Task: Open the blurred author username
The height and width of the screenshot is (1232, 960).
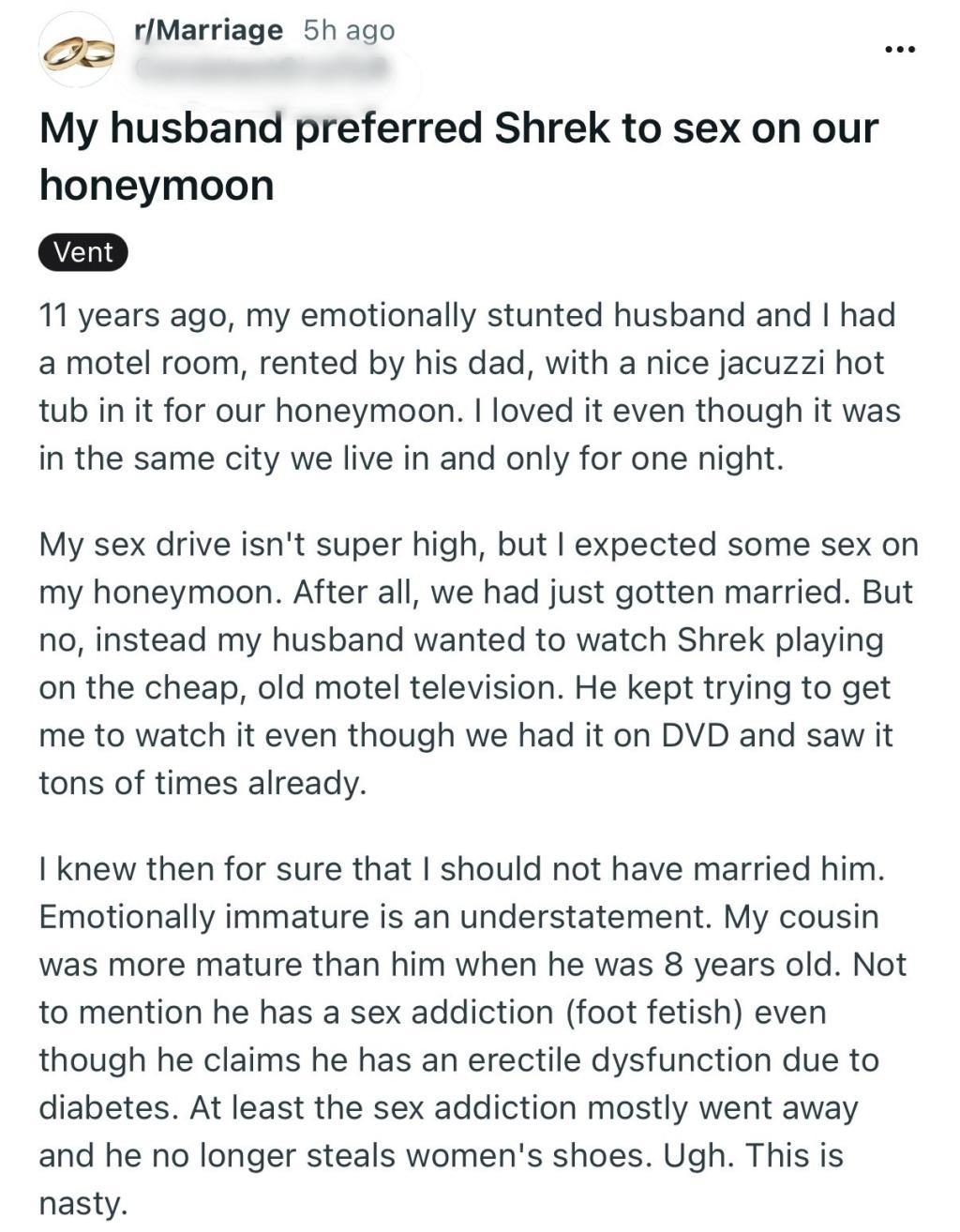Action: tap(262, 68)
